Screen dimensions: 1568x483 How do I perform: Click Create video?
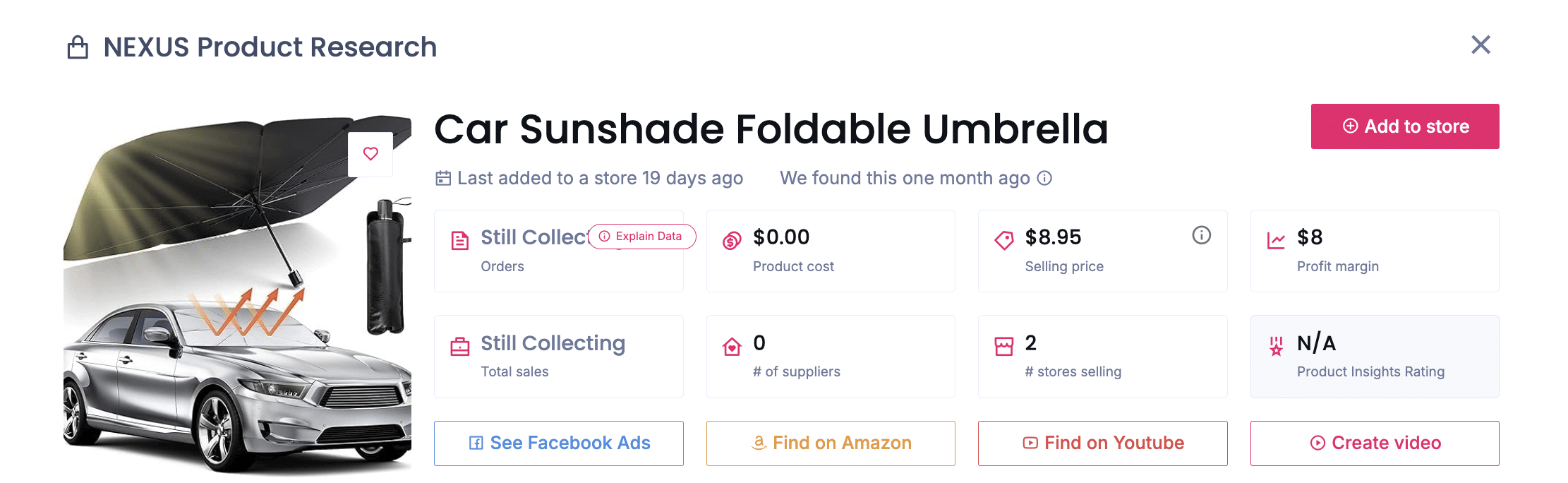point(1374,443)
